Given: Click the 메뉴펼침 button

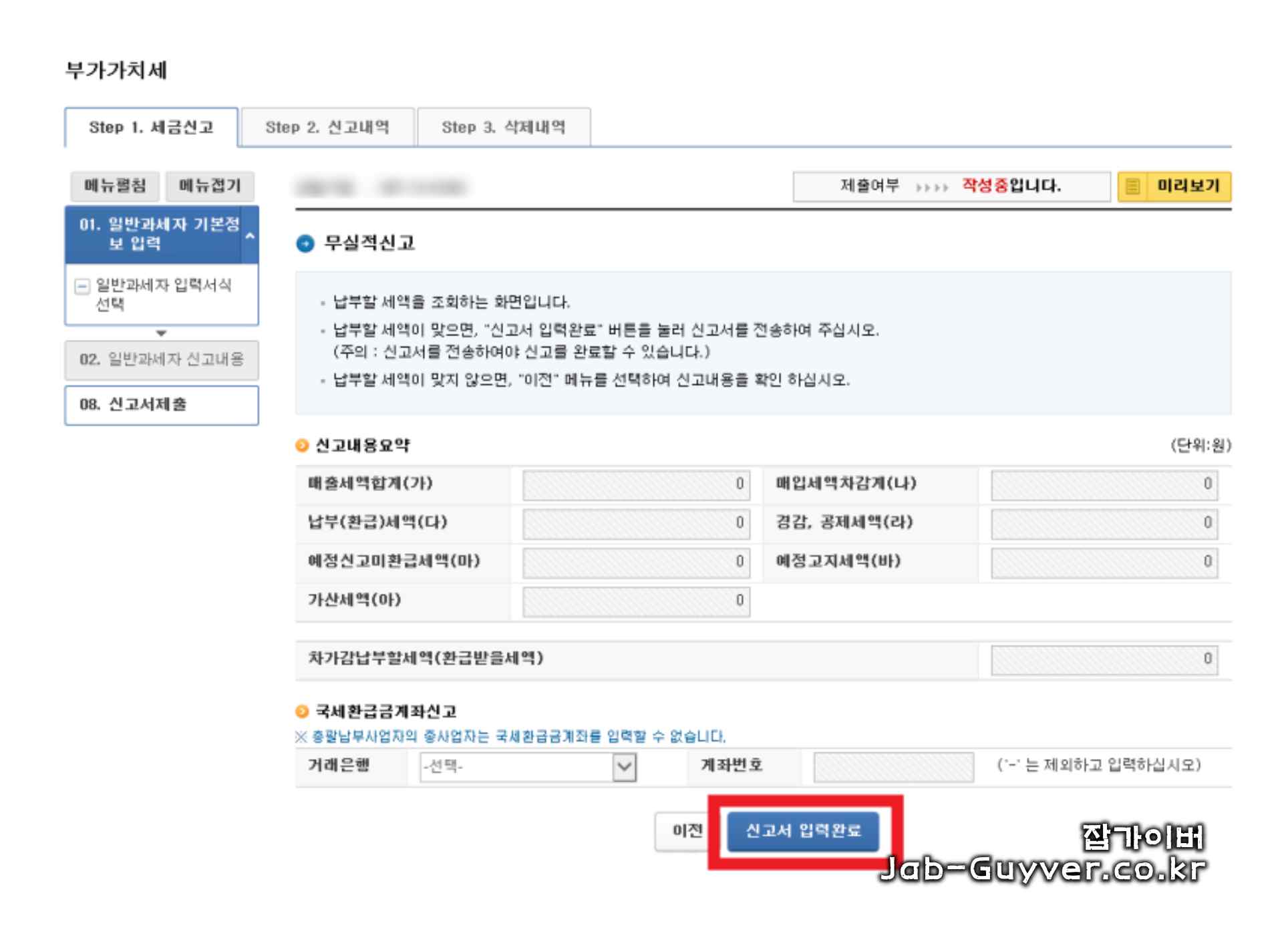Looking at the screenshot, I should pyautogui.click(x=115, y=186).
